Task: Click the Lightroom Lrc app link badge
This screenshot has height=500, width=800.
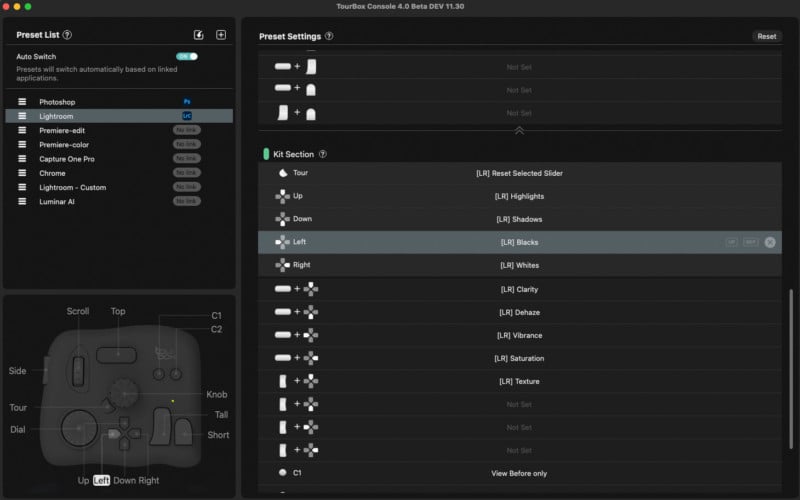Action: [x=187, y=116]
